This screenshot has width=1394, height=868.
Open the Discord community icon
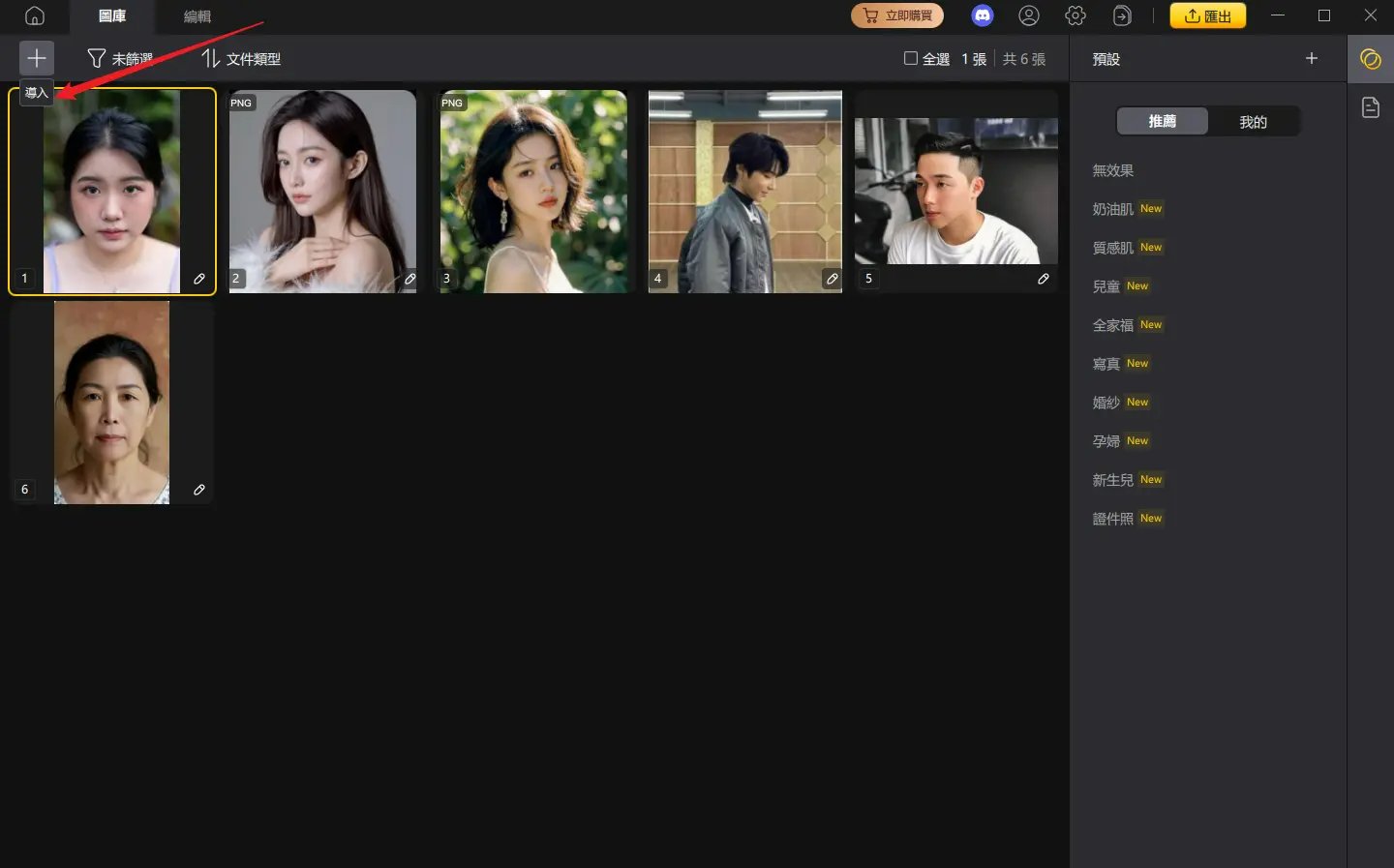click(x=983, y=15)
